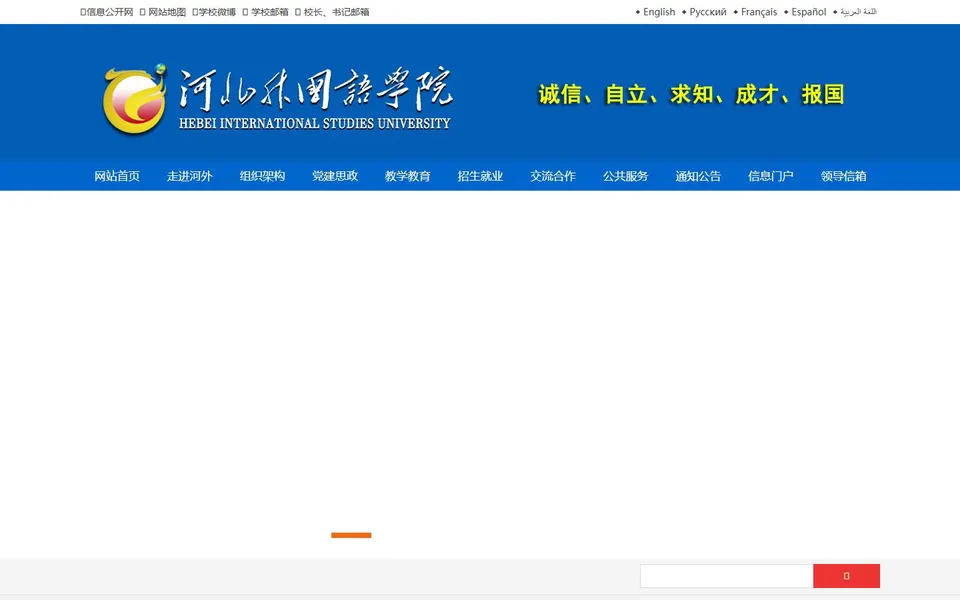Switch site language to Русский

(708, 12)
